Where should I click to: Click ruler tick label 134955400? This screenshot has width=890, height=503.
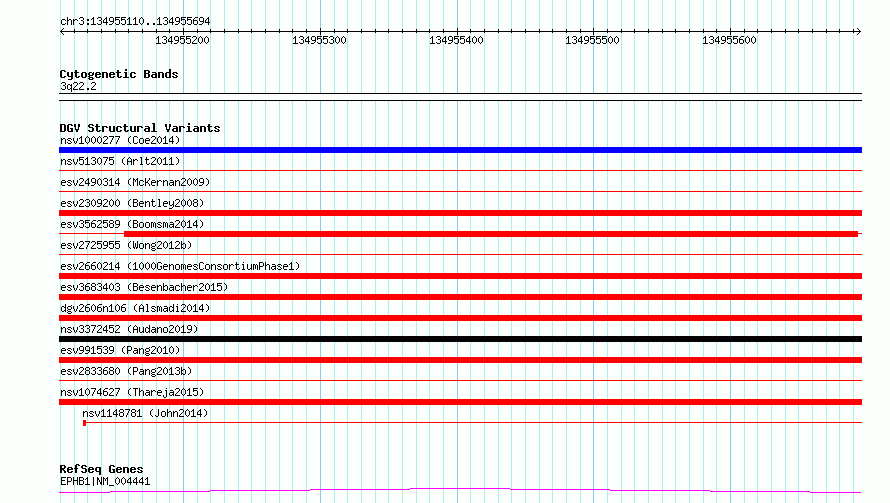(x=456, y=40)
